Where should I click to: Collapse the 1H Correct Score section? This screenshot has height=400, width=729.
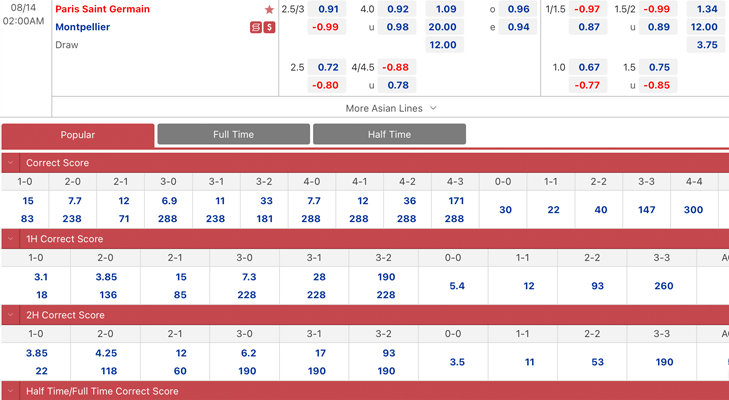(x=10, y=239)
